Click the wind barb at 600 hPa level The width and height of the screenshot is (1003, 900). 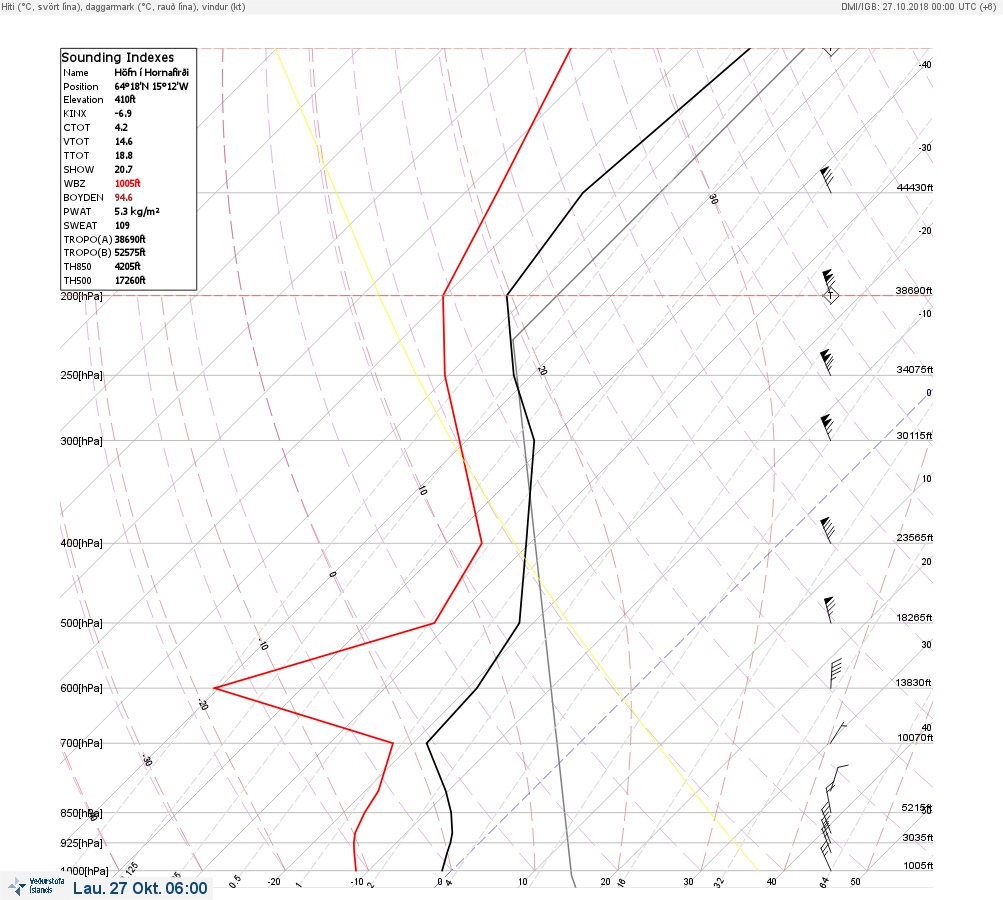pos(835,674)
